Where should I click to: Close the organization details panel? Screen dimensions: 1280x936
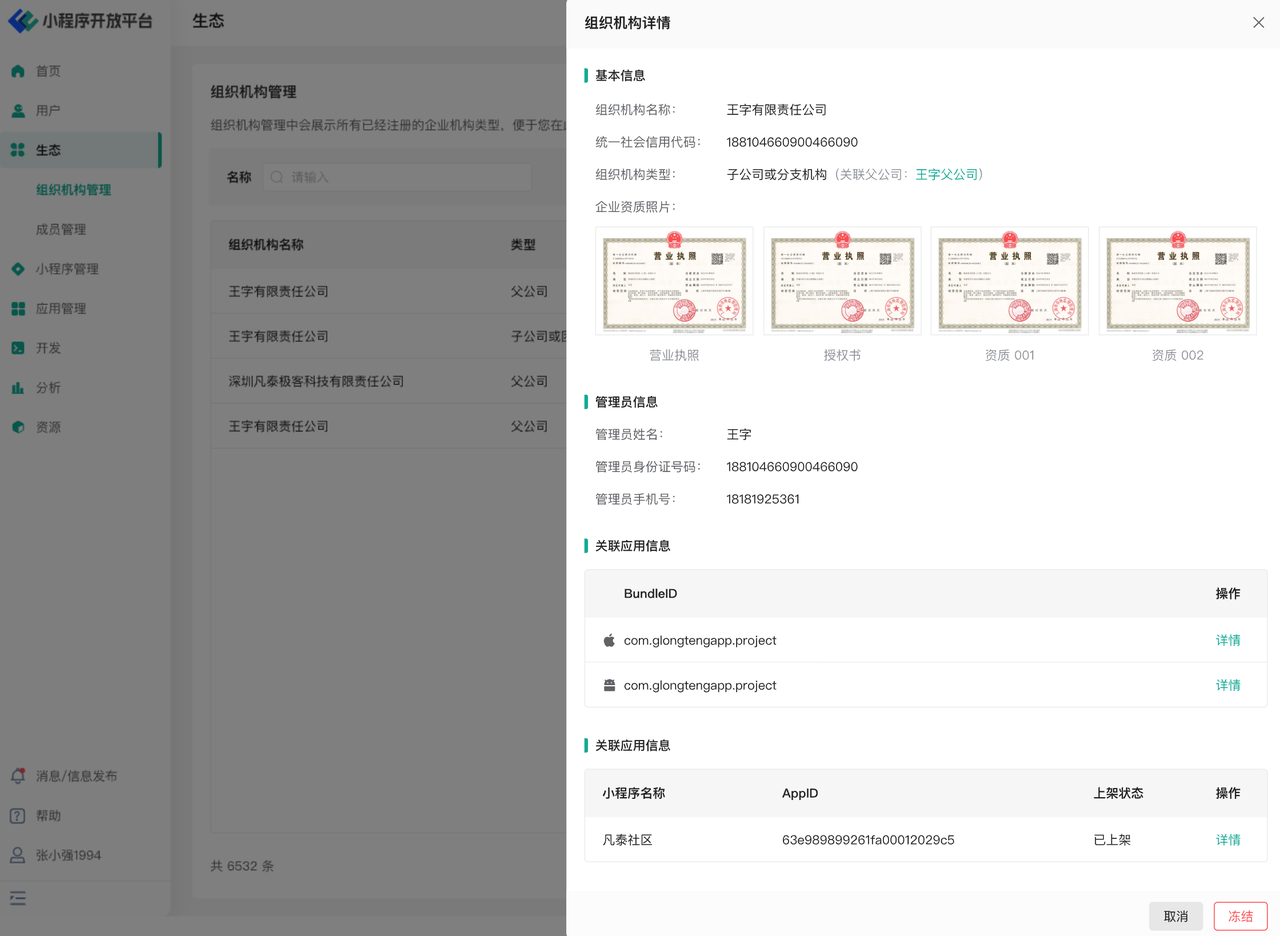click(x=1258, y=23)
